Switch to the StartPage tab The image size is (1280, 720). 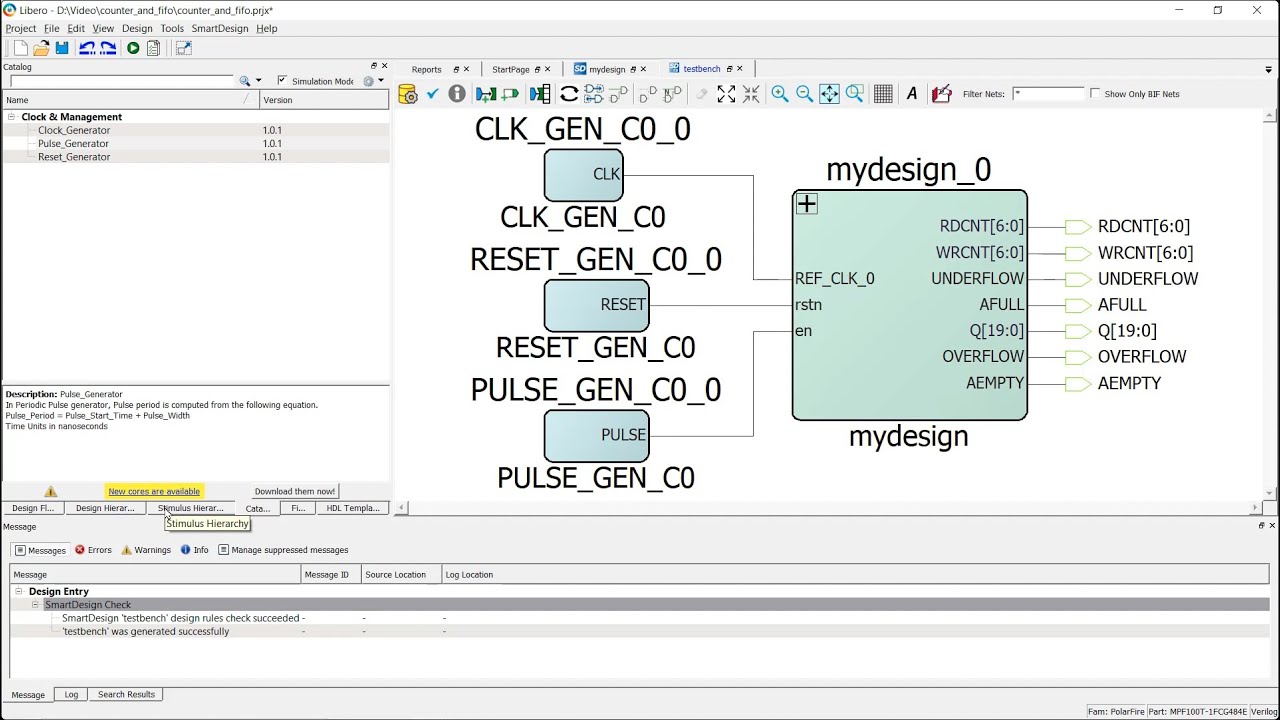tap(511, 69)
